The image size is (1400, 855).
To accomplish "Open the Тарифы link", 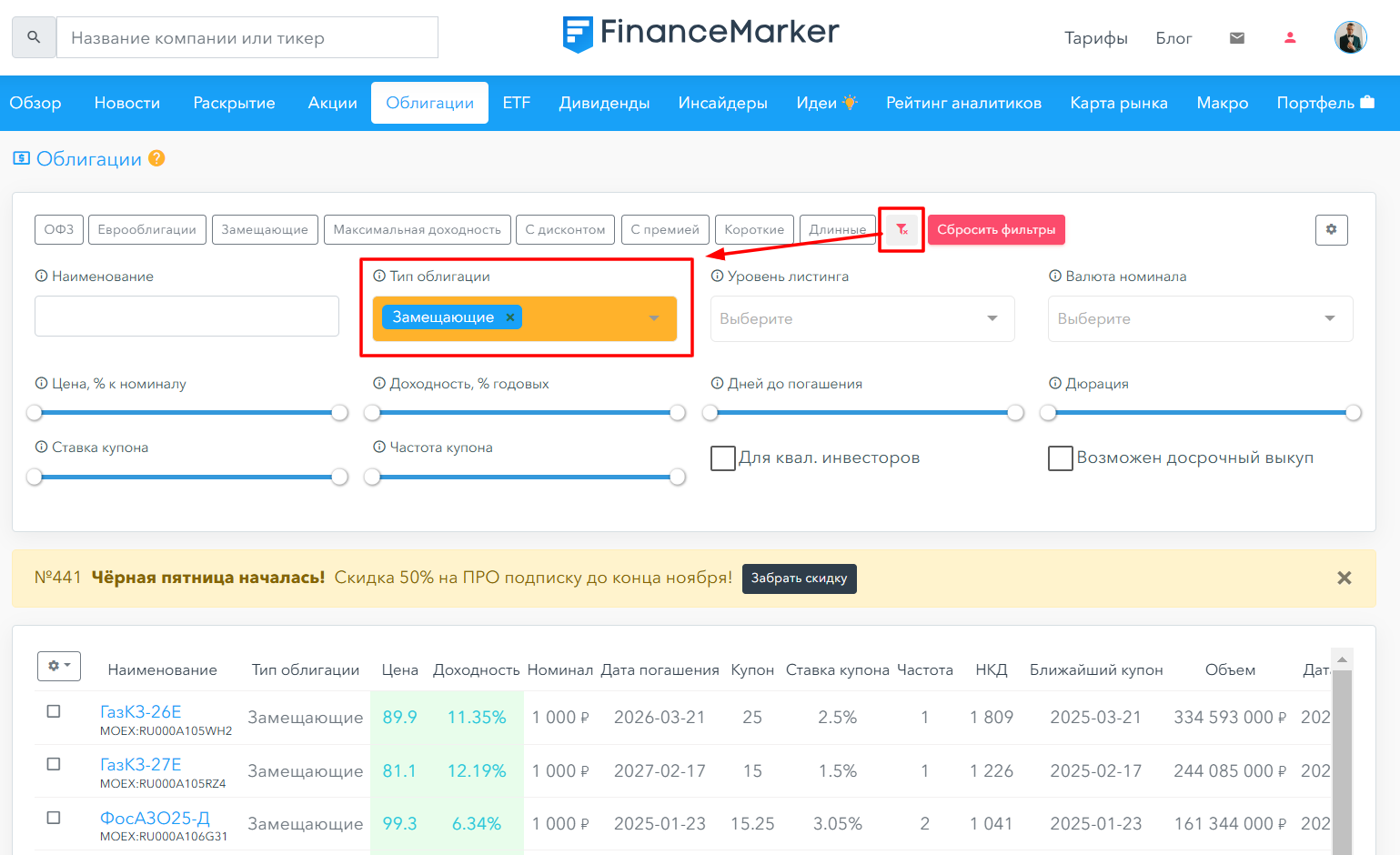I will pos(1096,38).
